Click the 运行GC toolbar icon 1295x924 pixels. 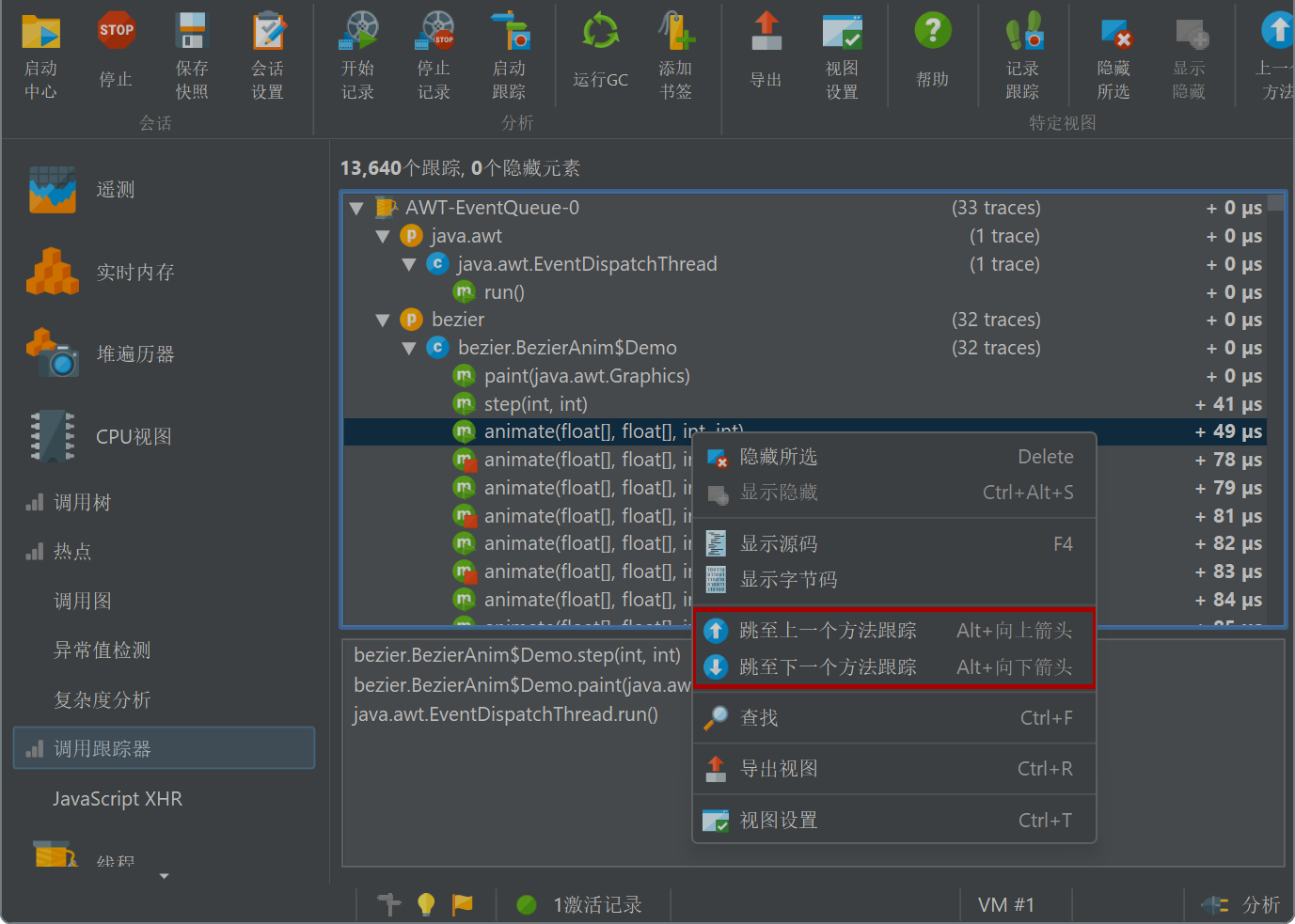(600, 33)
